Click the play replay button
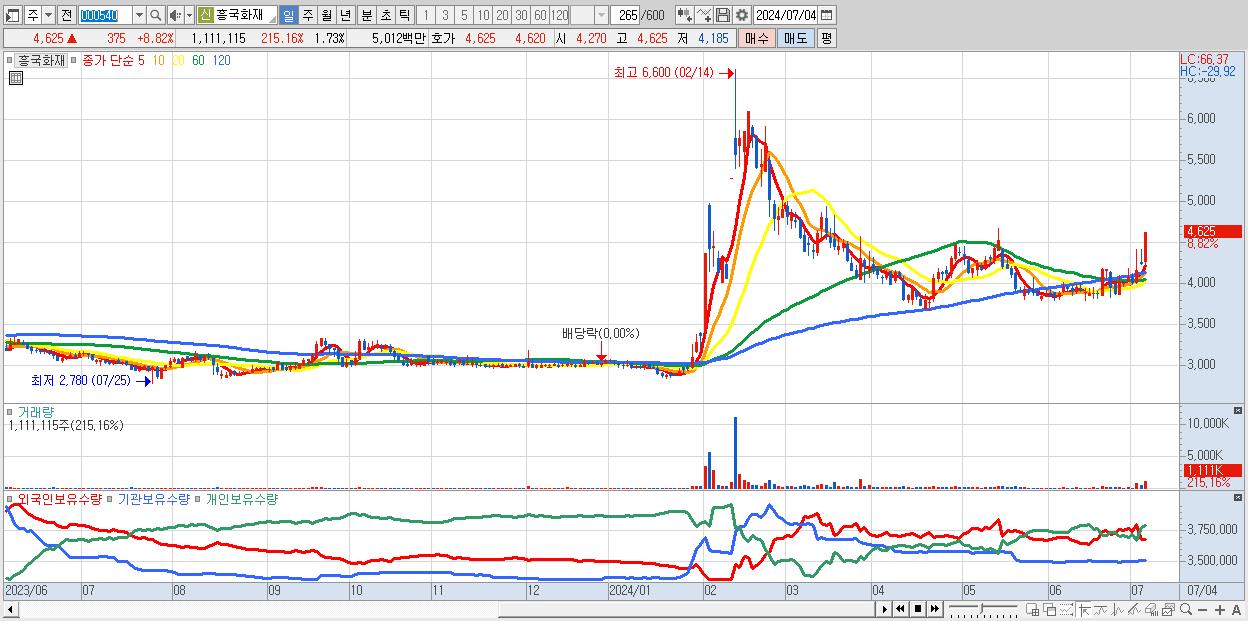 coord(885,609)
